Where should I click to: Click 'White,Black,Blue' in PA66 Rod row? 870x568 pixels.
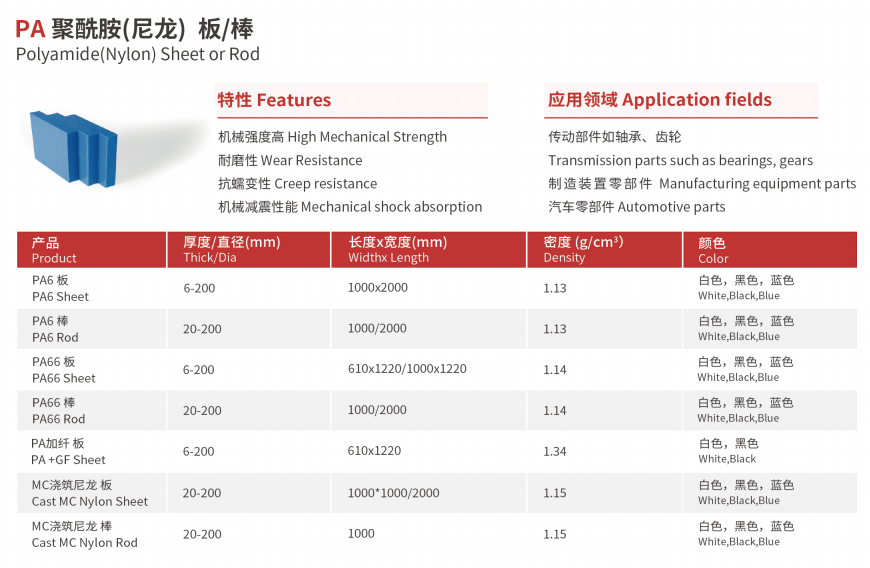739,418
